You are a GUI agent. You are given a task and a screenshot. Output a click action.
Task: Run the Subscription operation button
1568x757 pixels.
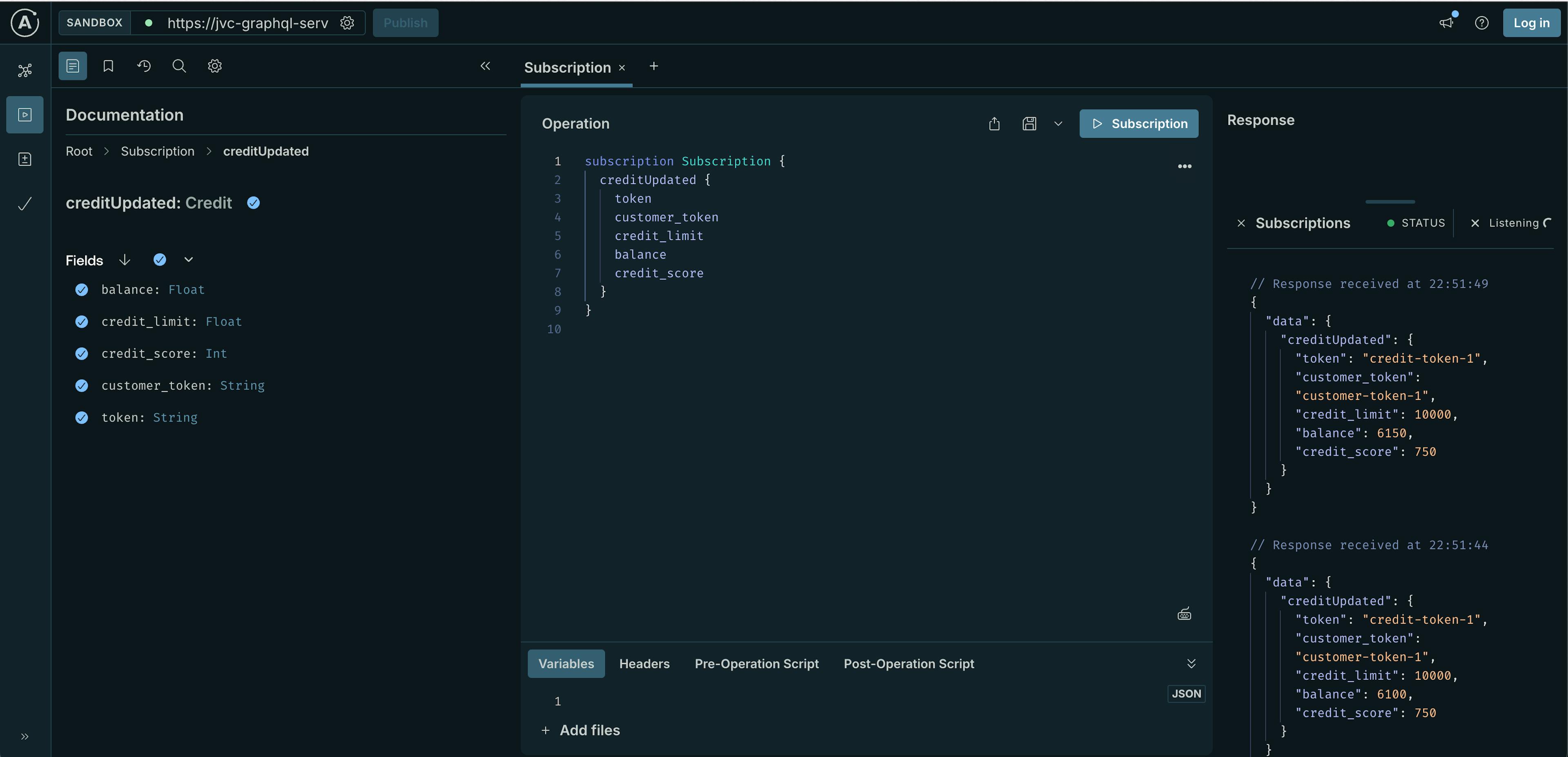pyautogui.click(x=1138, y=124)
